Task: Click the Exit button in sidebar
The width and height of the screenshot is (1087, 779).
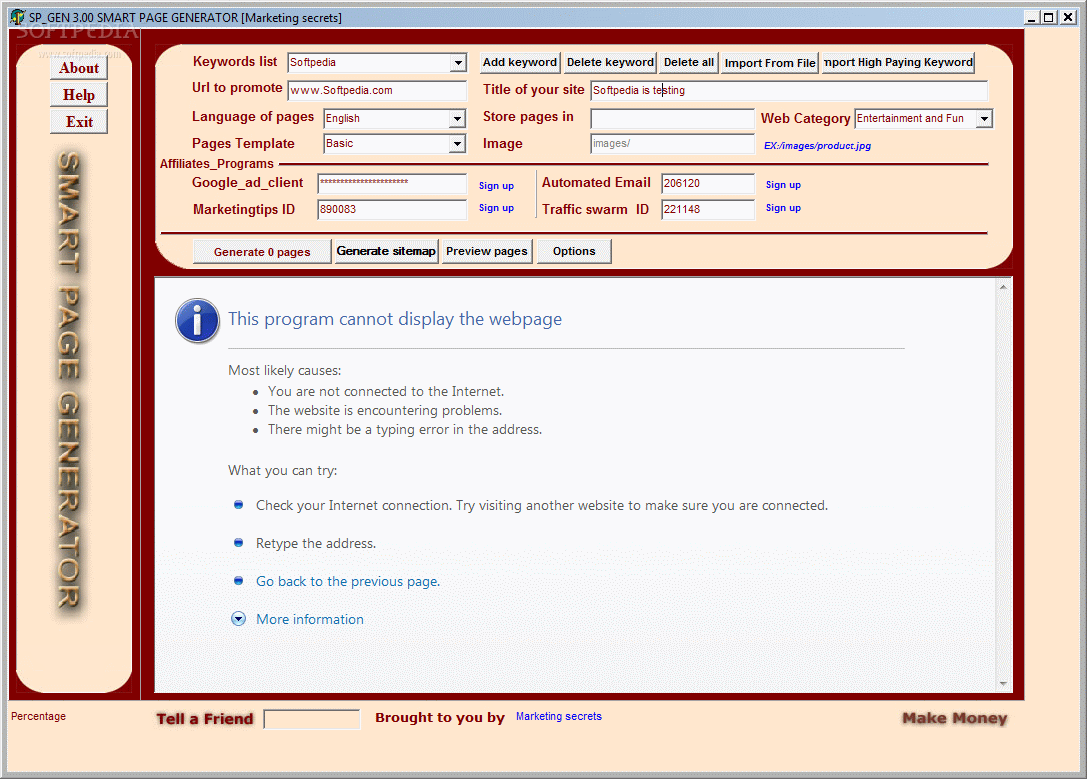Action: 79,122
